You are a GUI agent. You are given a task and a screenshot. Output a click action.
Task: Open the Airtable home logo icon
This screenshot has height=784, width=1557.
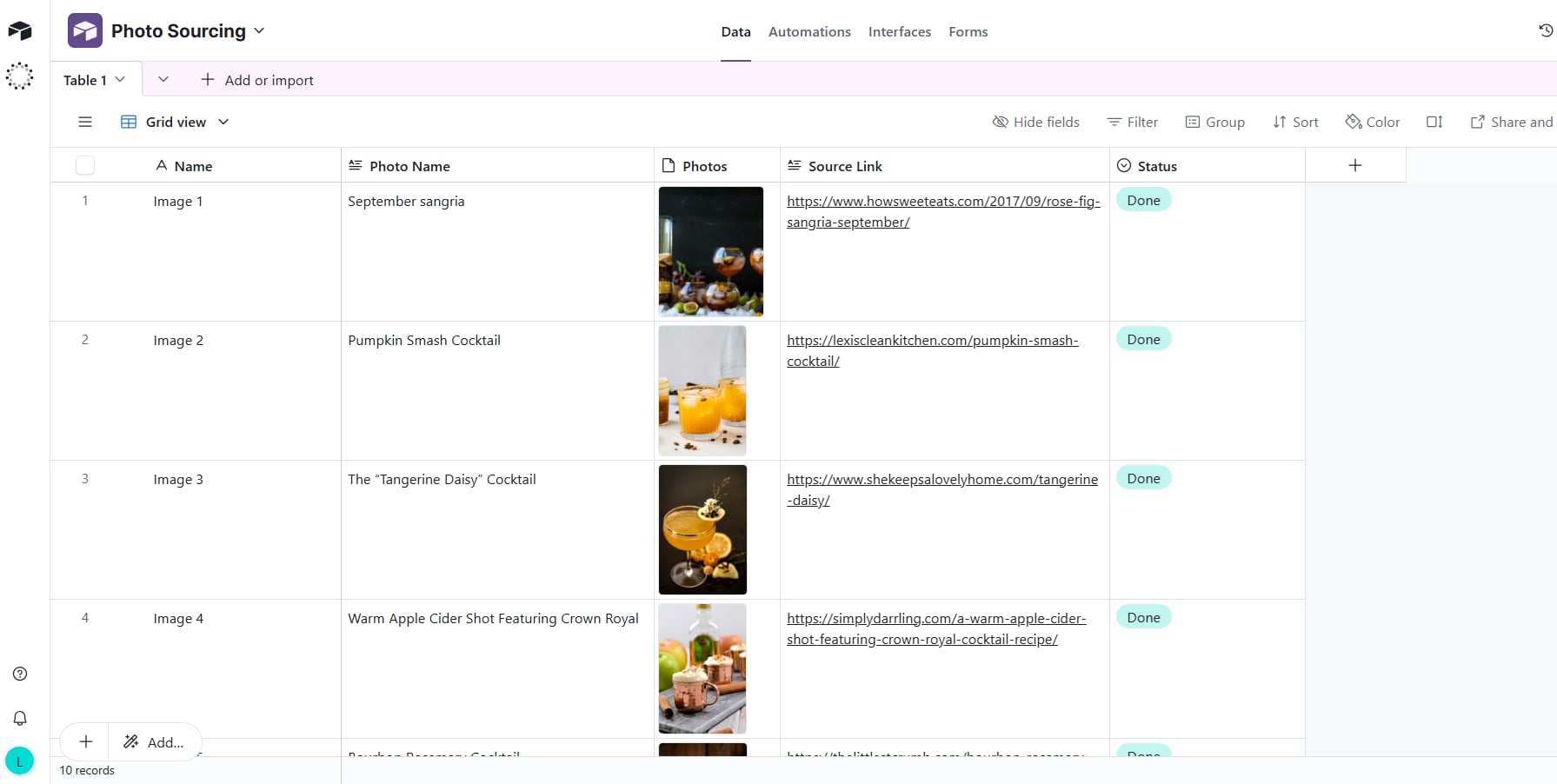click(20, 31)
